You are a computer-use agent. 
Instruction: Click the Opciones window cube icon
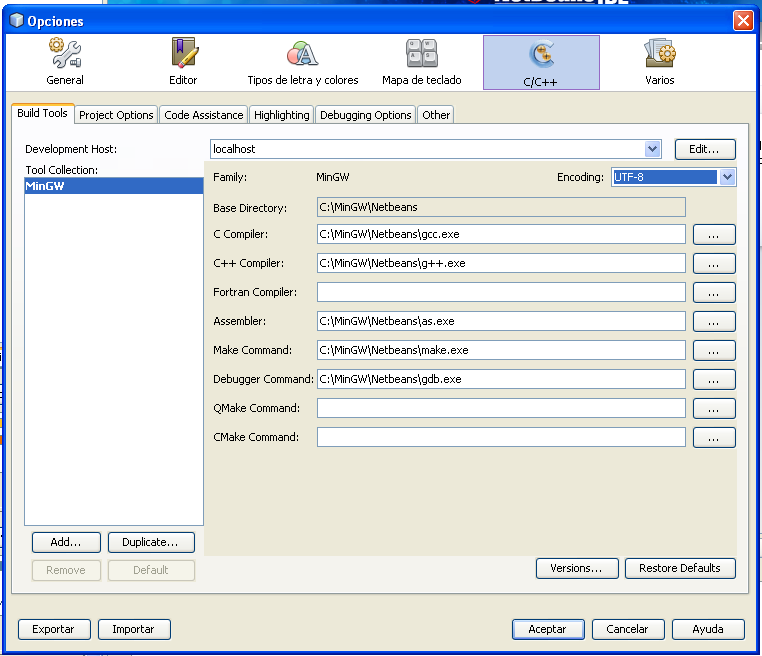click(x=17, y=20)
